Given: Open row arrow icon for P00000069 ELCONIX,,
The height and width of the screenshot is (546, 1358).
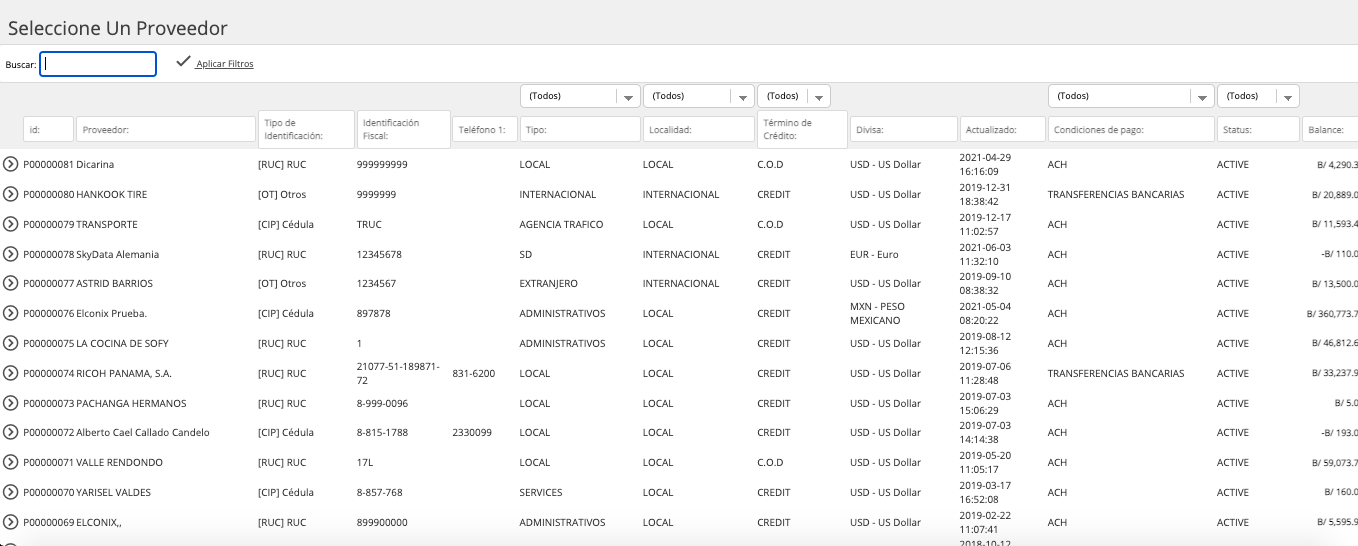Looking at the screenshot, I should coord(11,522).
